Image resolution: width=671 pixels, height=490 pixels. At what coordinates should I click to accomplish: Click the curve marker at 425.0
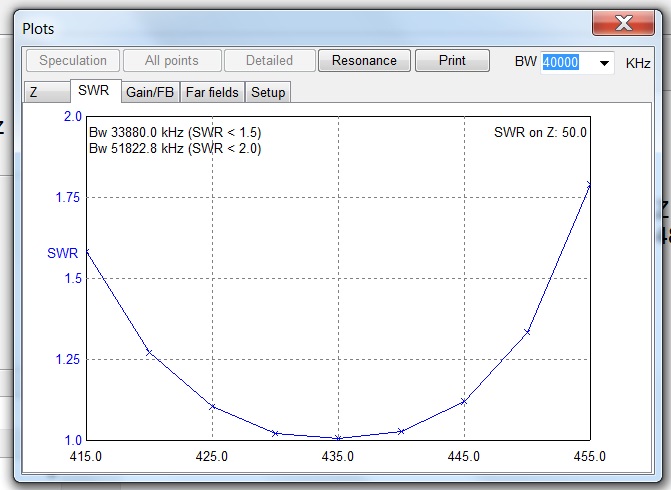[x=212, y=406]
